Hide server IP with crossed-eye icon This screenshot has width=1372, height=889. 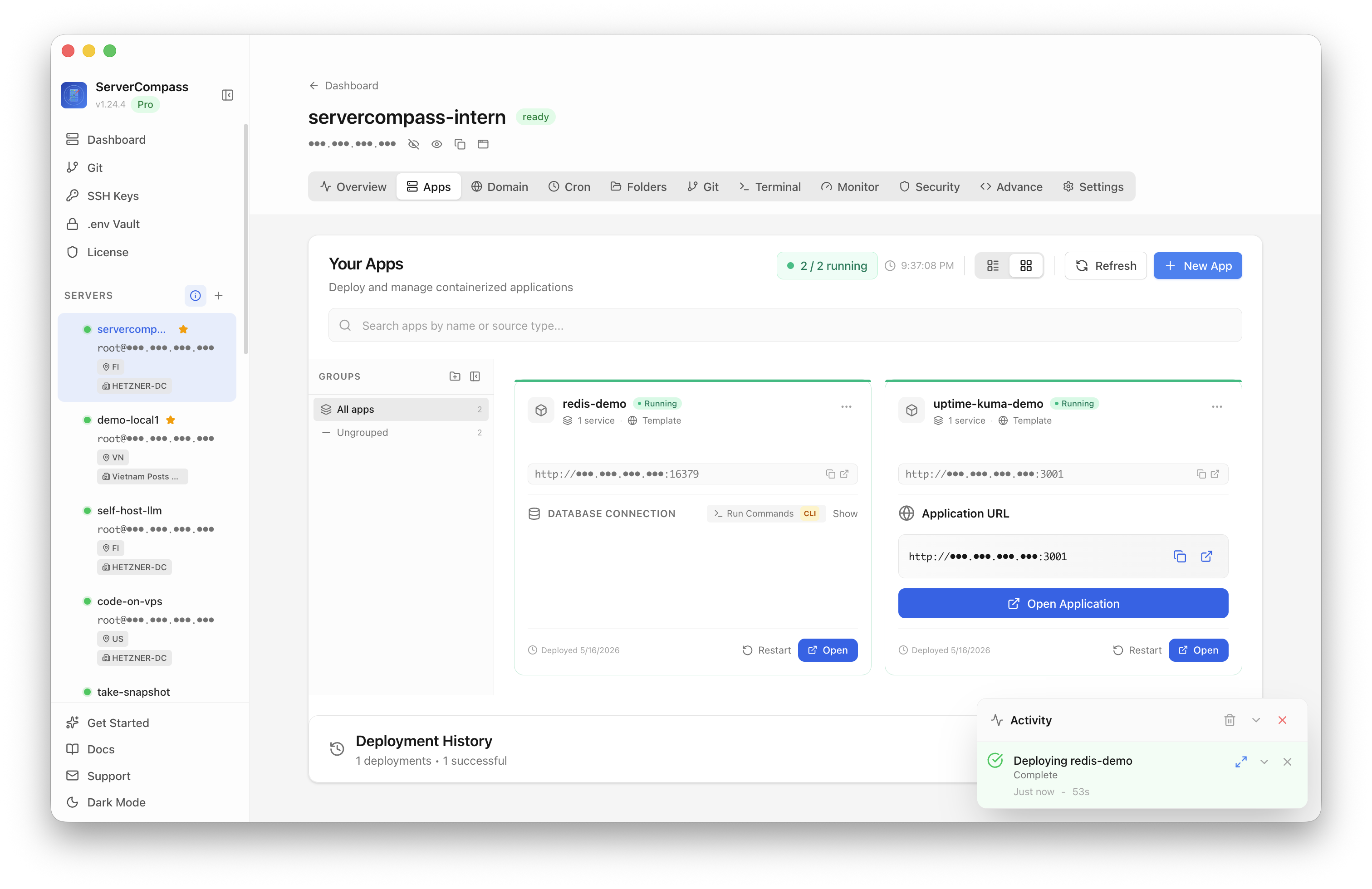[413, 144]
